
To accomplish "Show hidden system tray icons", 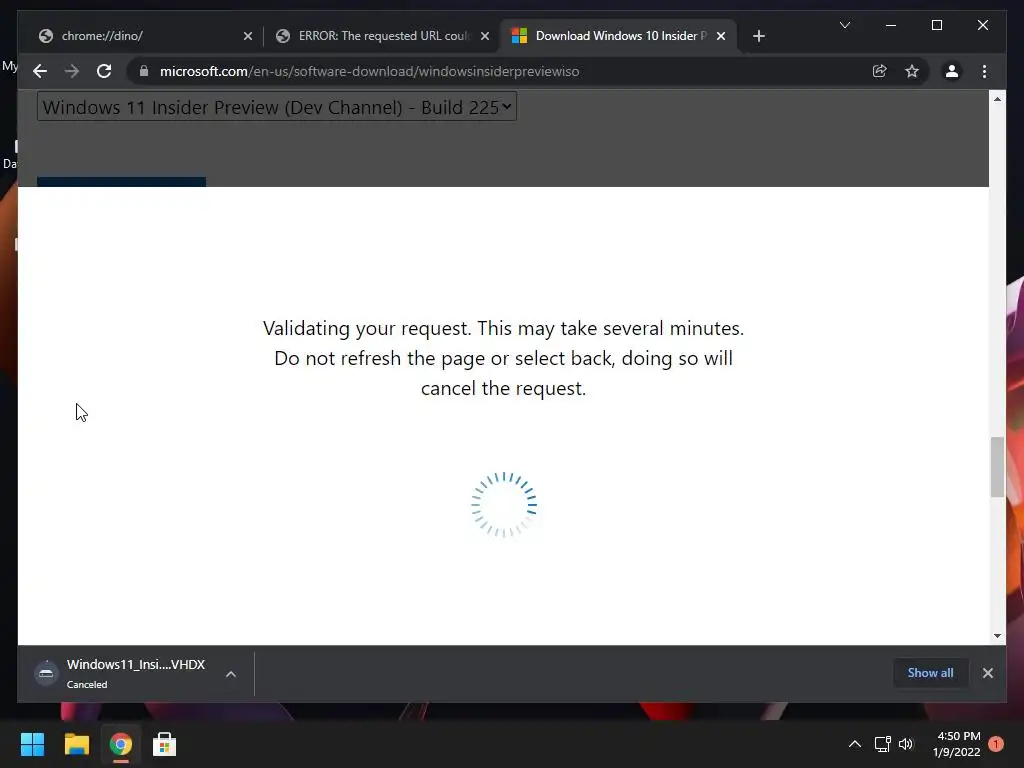I will click(x=854, y=744).
